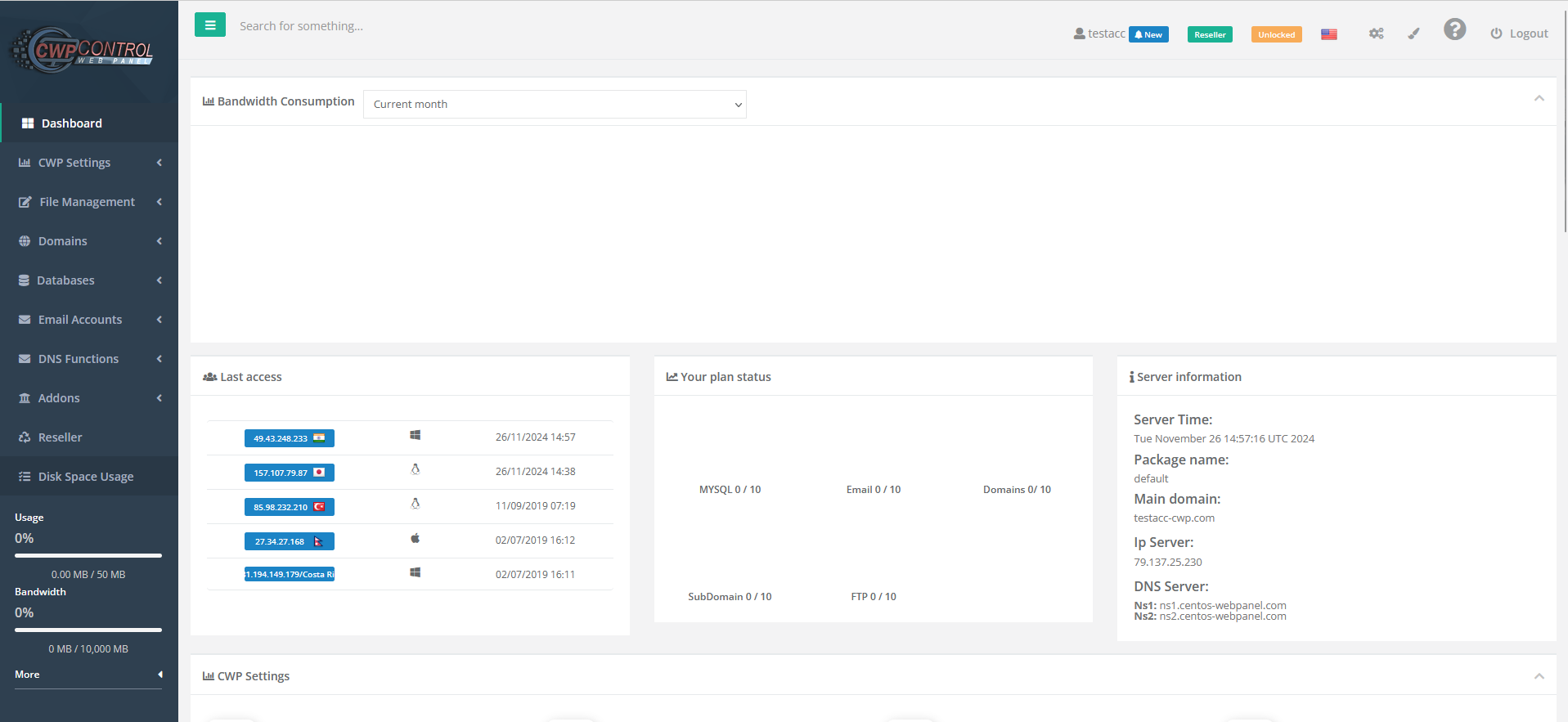Expand the Addons sidebar arrow

point(159,398)
